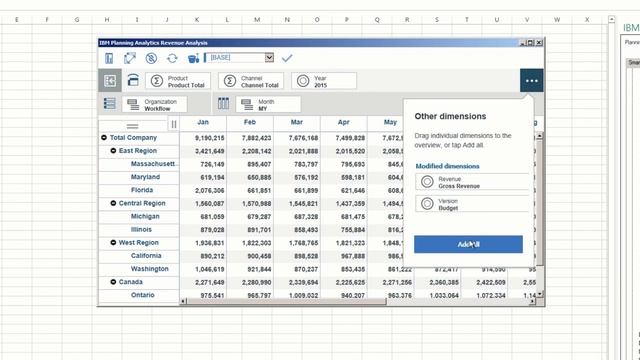640x360 pixels.
Task: Click the May column header
Action: pos(390,122)
